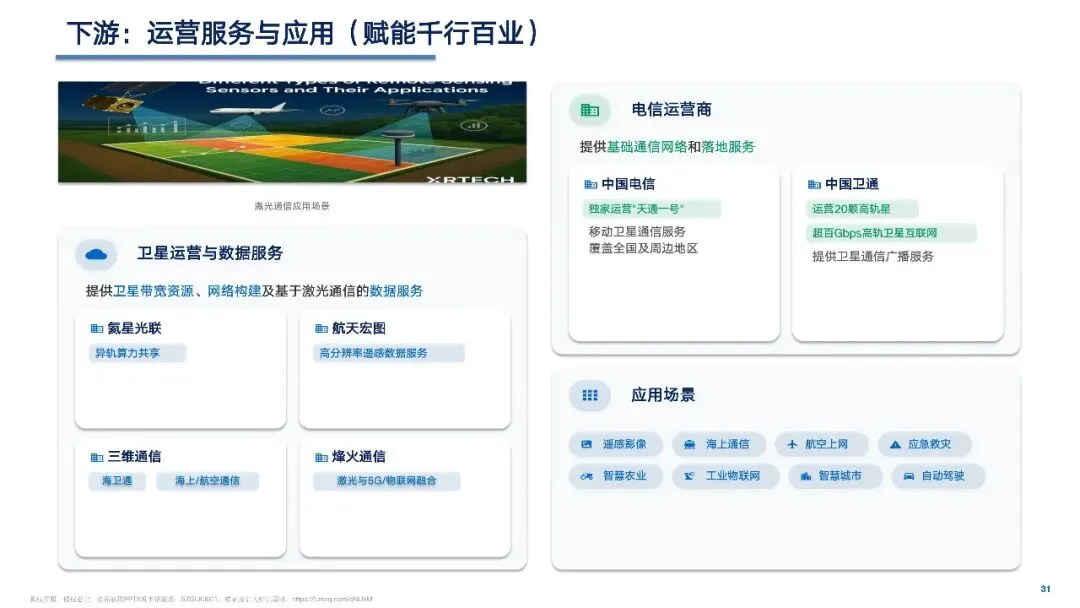Click the remote sensing applications image
The image size is (1080, 608).
292,132
